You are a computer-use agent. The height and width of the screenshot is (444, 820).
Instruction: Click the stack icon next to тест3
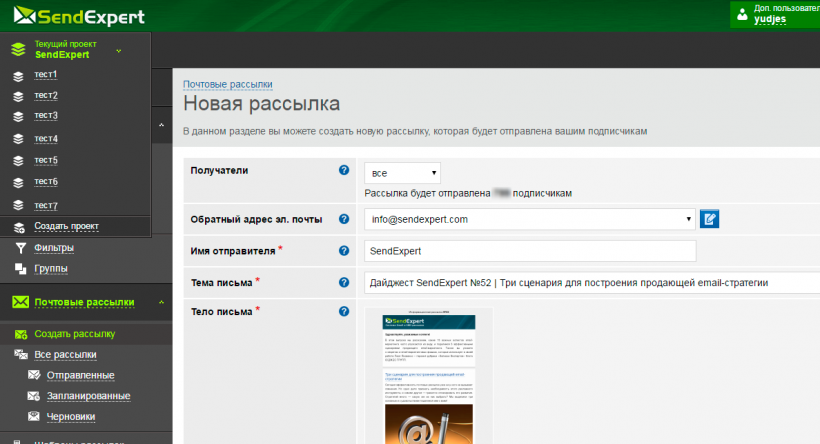point(18,117)
